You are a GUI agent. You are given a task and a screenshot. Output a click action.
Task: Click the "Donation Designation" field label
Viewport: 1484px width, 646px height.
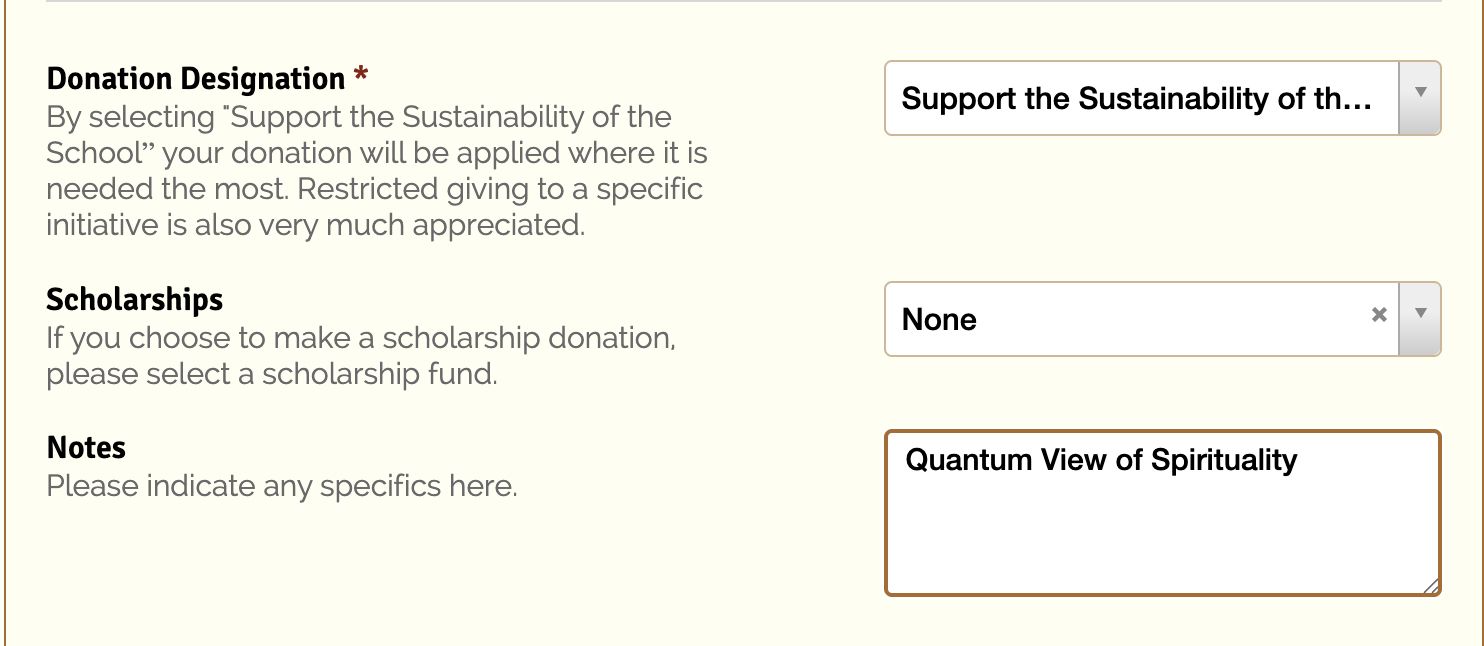195,78
